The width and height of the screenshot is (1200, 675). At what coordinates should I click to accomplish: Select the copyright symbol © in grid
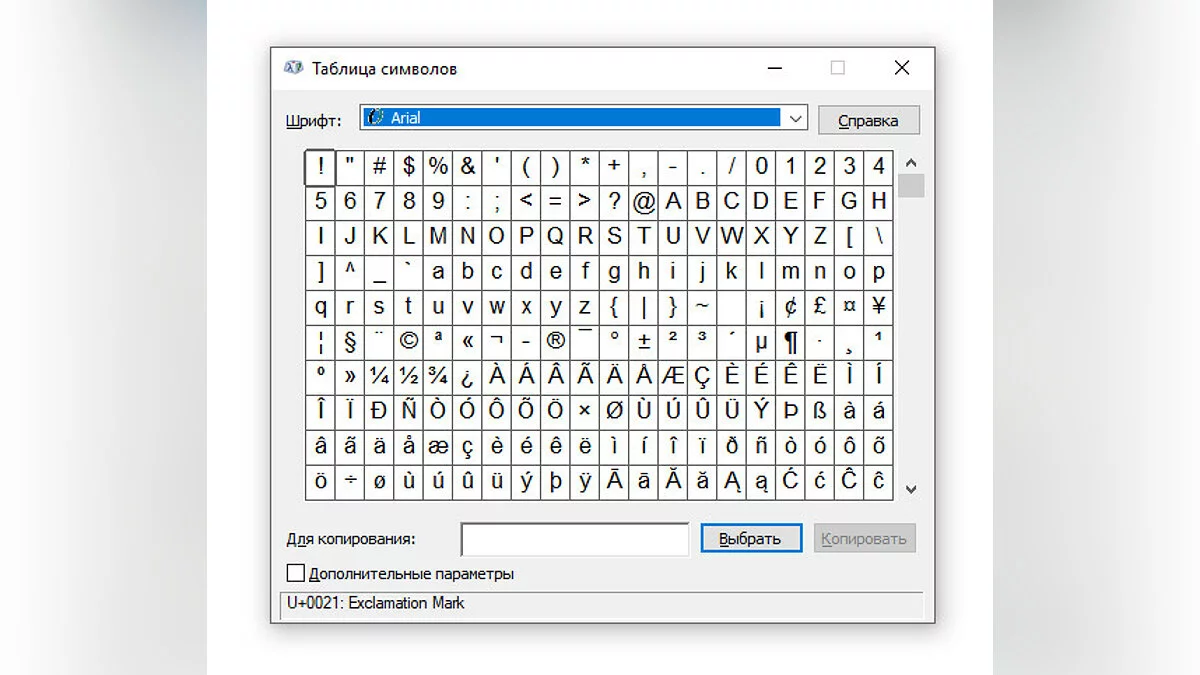click(x=408, y=341)
